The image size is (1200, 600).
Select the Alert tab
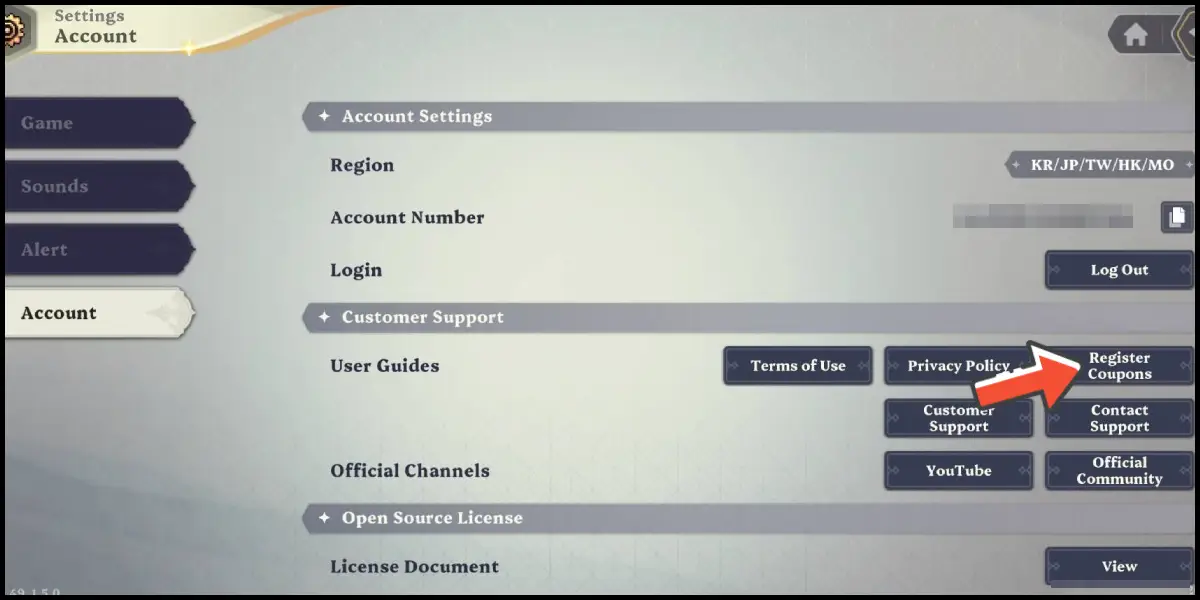click(x=97, y=250)
